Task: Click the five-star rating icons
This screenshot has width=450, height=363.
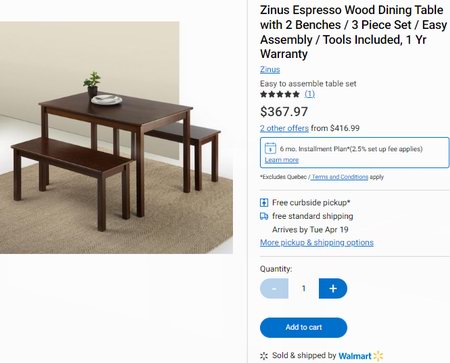Action: (280, 94)
